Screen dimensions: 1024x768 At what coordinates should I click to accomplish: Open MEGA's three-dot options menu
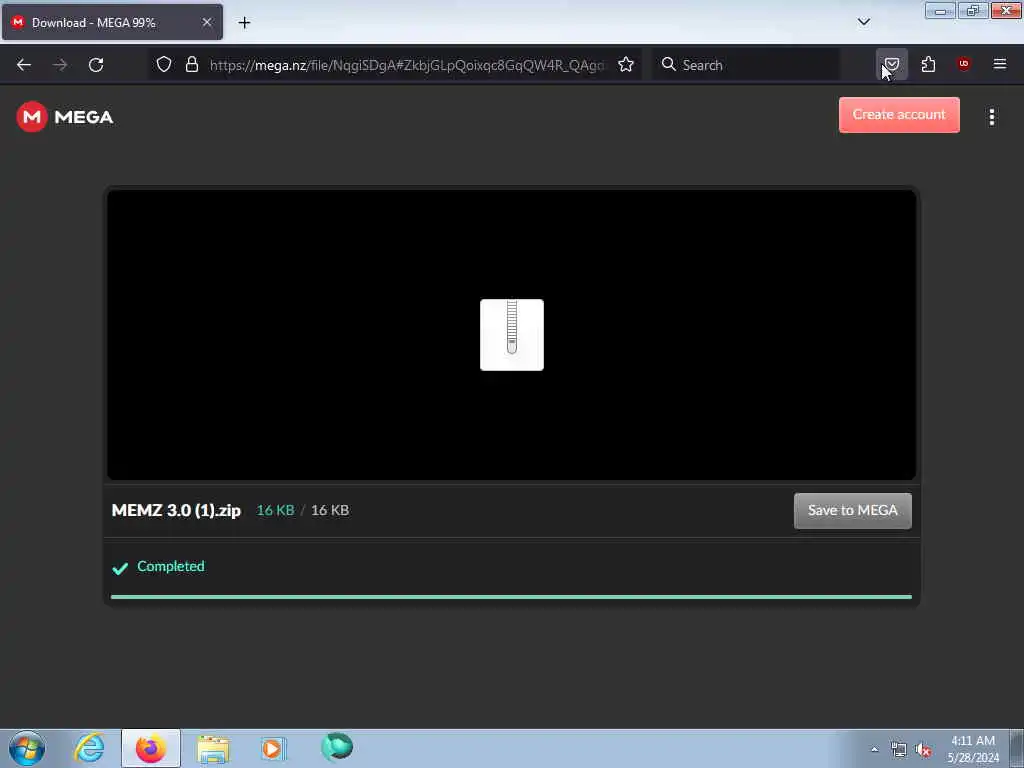click(x=991, y=117)
